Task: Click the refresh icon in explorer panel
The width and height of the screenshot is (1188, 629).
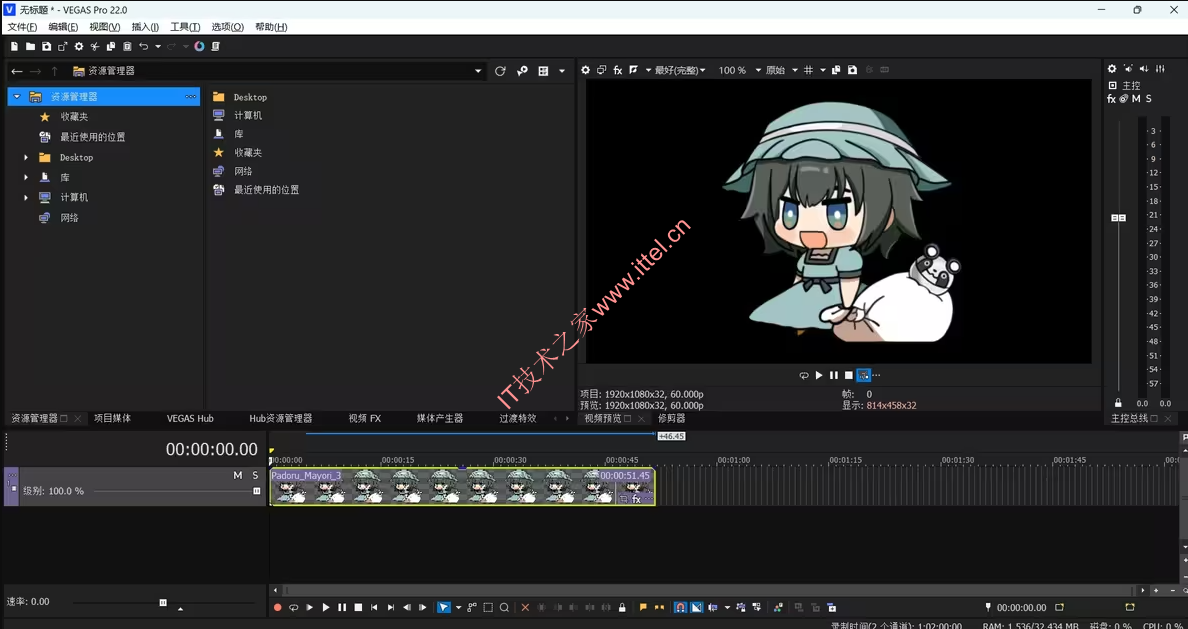Action: pyautogui.click(x=500, y=71)
